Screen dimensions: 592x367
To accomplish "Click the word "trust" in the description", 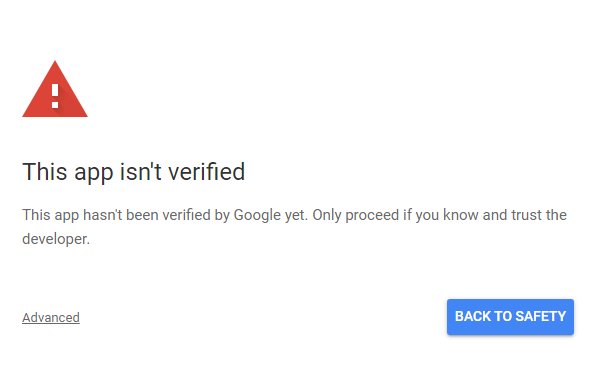I will coord(526,215).
